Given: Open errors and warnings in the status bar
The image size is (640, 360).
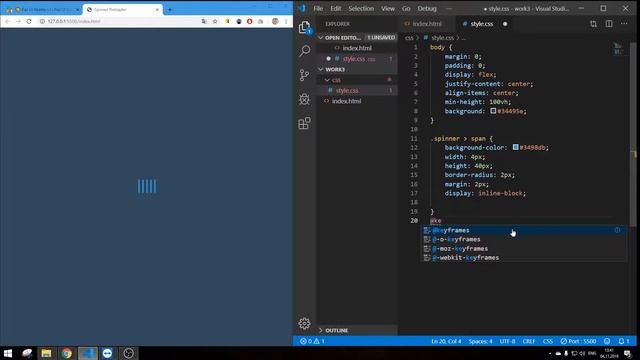Looking at the screenshot, I should (312, 341).
